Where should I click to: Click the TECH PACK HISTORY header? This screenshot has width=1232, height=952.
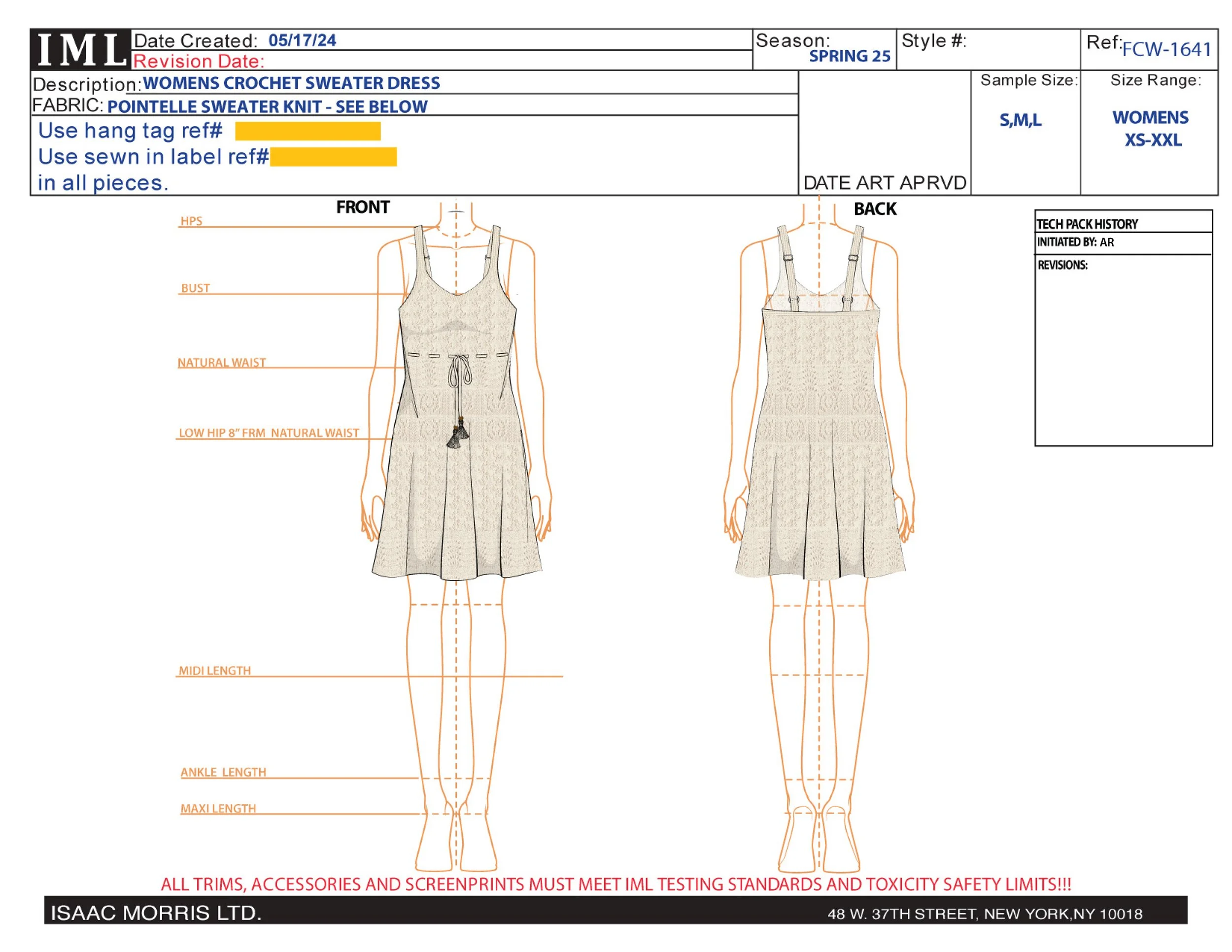pos(1087,224)
